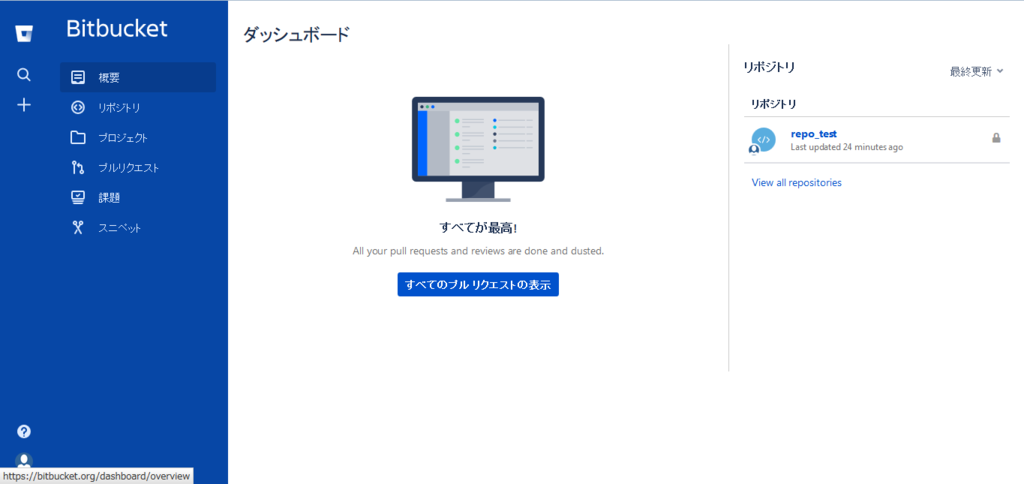Click the pull requests done and dusted text
The image size is (1024, 484).
[478, 251]
